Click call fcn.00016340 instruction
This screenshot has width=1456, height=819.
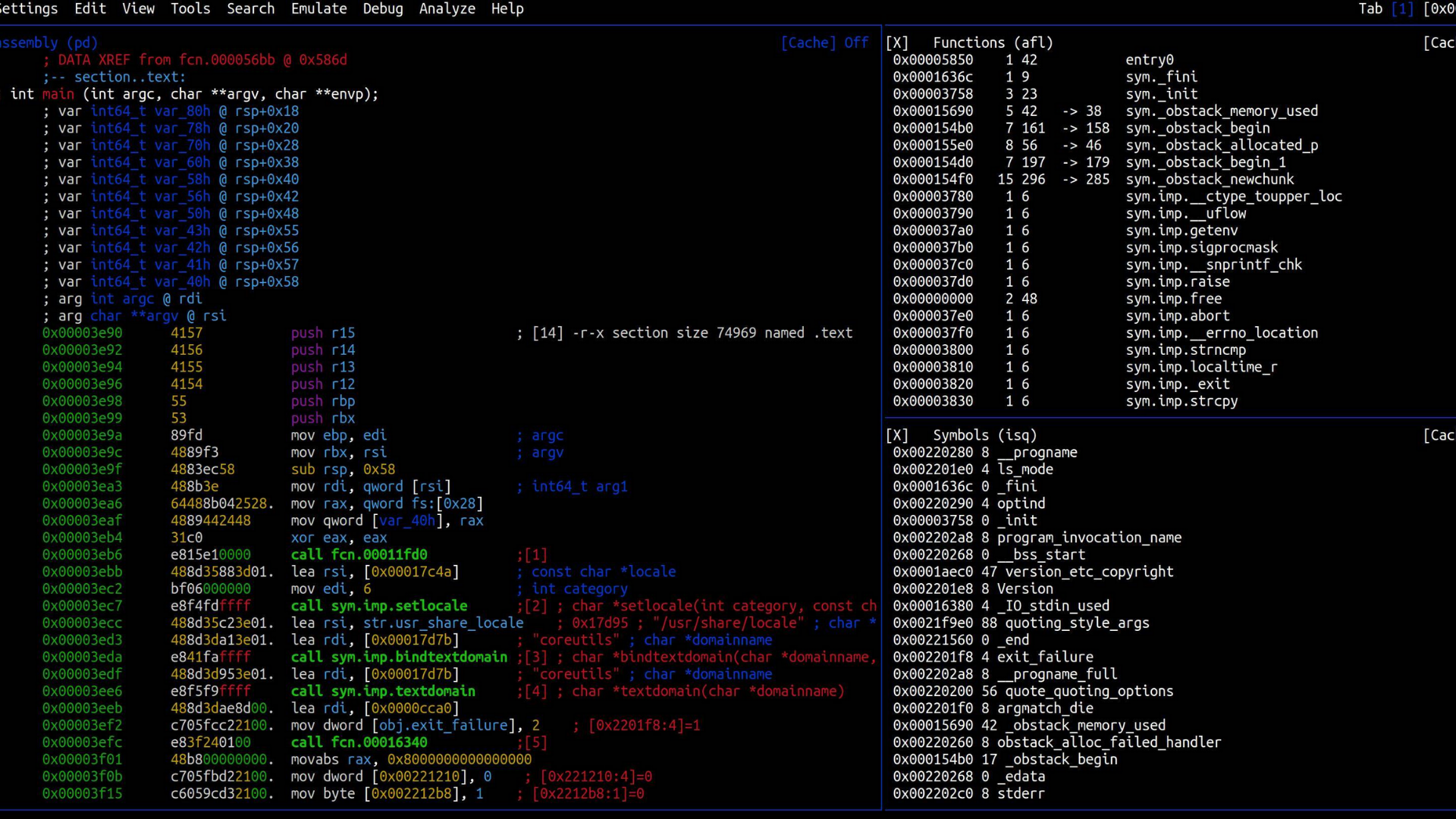pos(359,742)
